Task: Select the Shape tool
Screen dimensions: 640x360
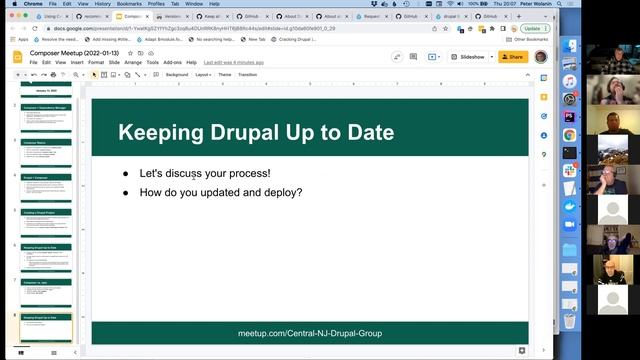Action: [x=127, y=75]
